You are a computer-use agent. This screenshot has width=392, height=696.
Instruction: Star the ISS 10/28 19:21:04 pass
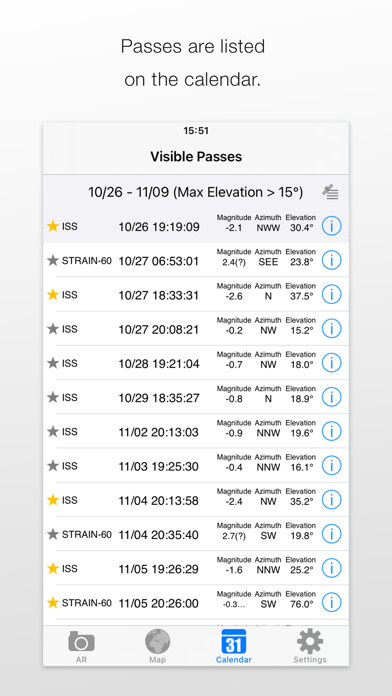click(x=53, y=363)
